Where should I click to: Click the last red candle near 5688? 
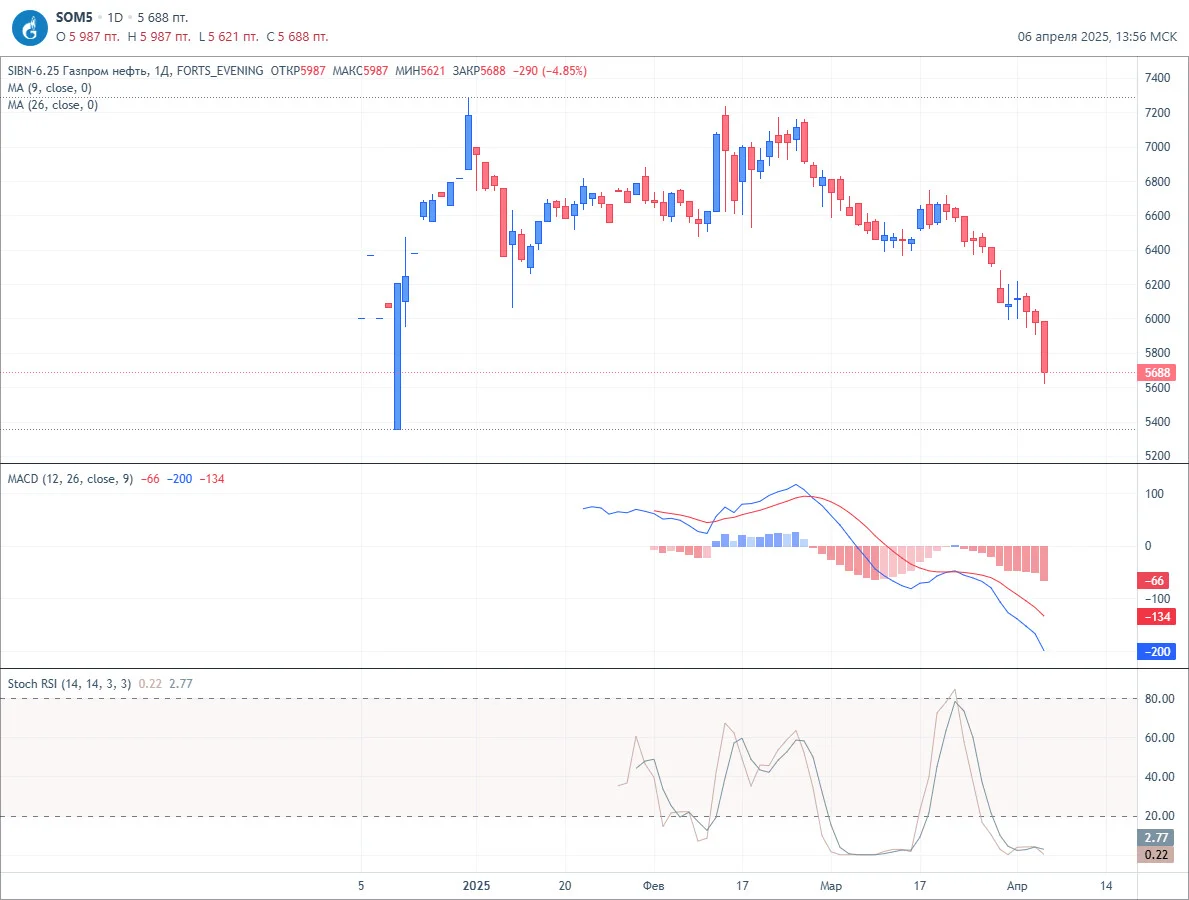1044,347
